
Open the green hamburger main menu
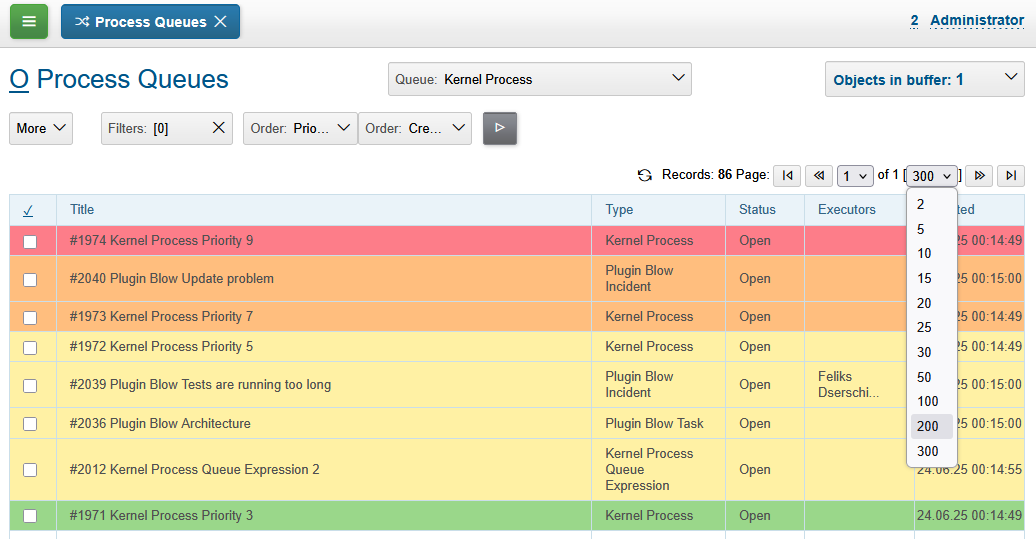[29, 21]
